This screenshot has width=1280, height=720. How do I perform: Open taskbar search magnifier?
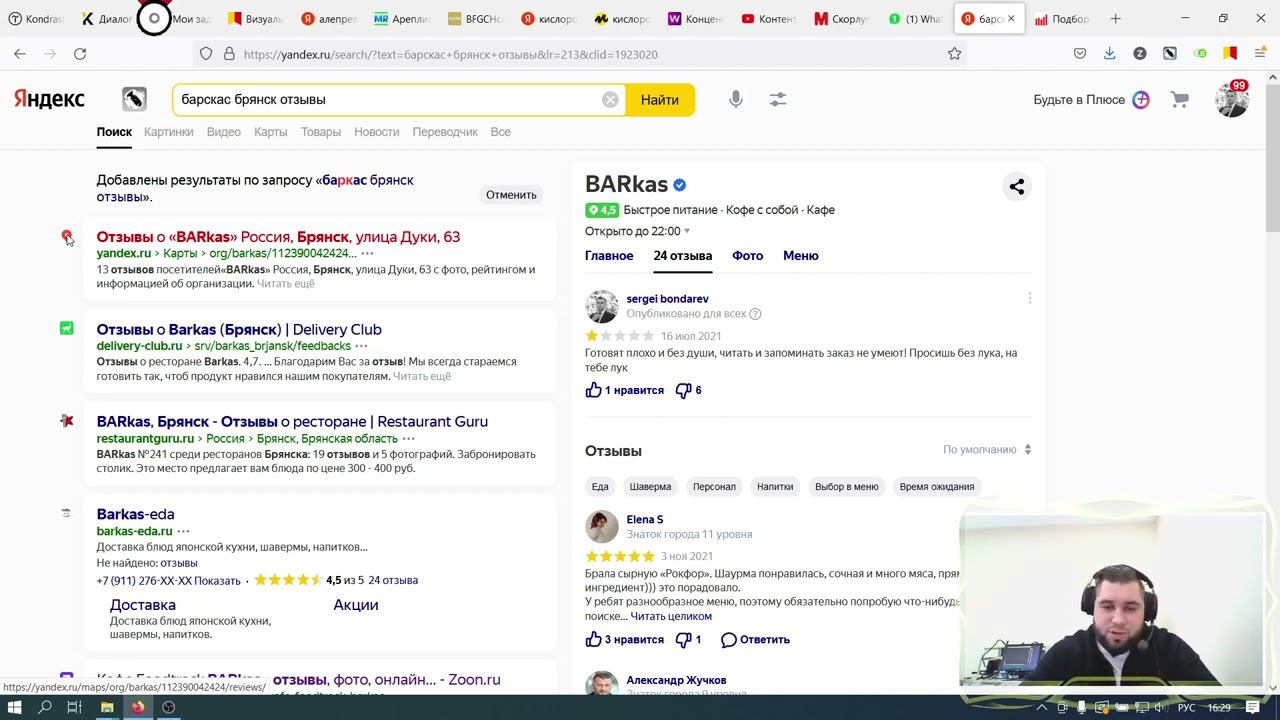tap(45, 707)
